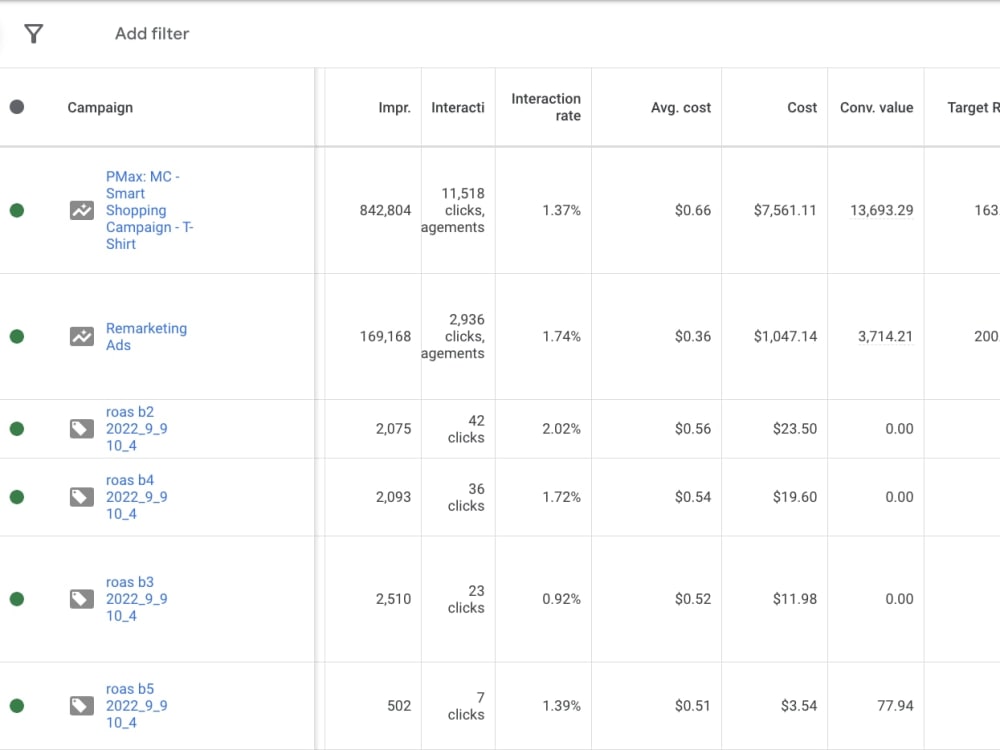Image resolution: width=1000 pixels, height=750 pixels.
Task: Toggle green status dot for roas b5
Action: click(17, 706)
